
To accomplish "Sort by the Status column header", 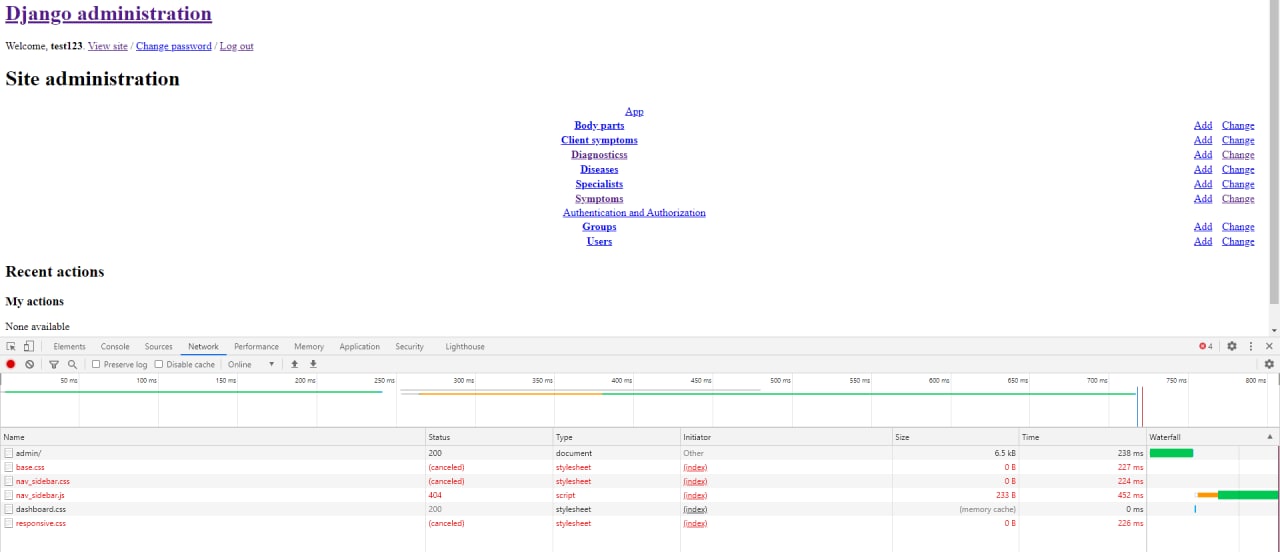I will tap(489, 437).
